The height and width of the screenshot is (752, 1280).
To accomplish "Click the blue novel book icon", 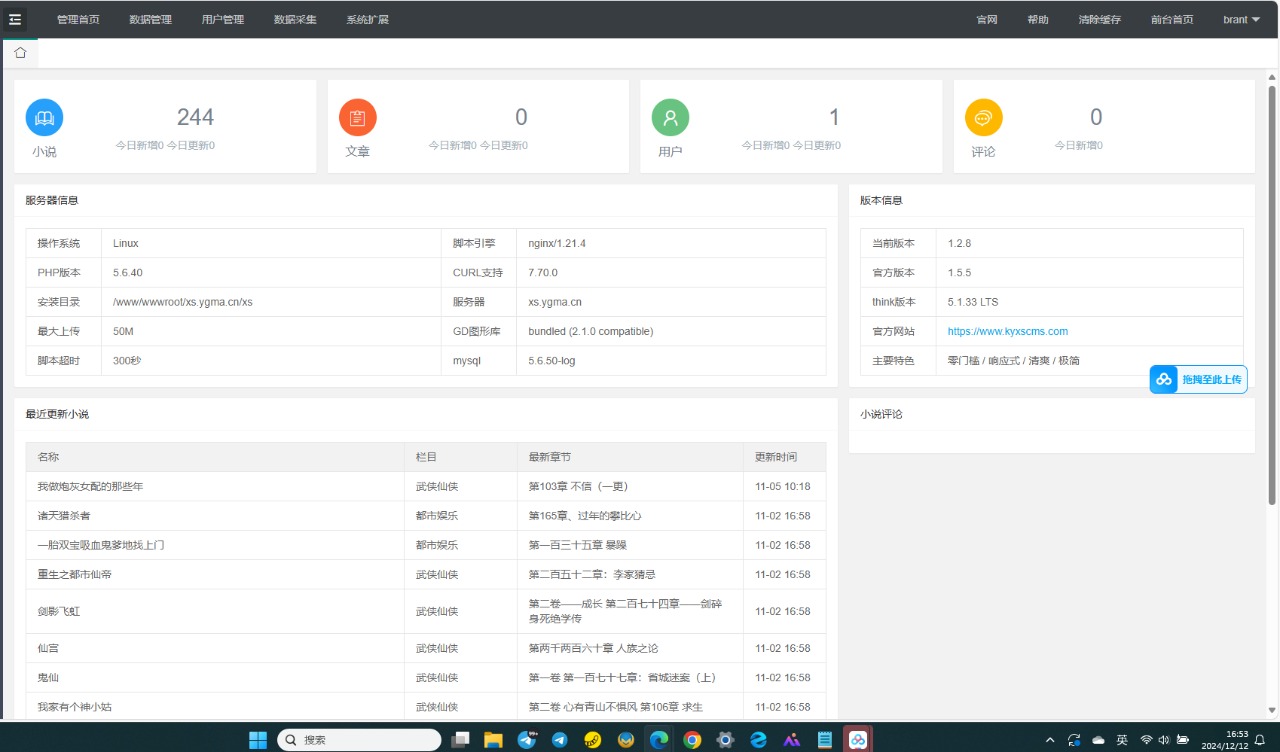I will [x=44, y=117].
